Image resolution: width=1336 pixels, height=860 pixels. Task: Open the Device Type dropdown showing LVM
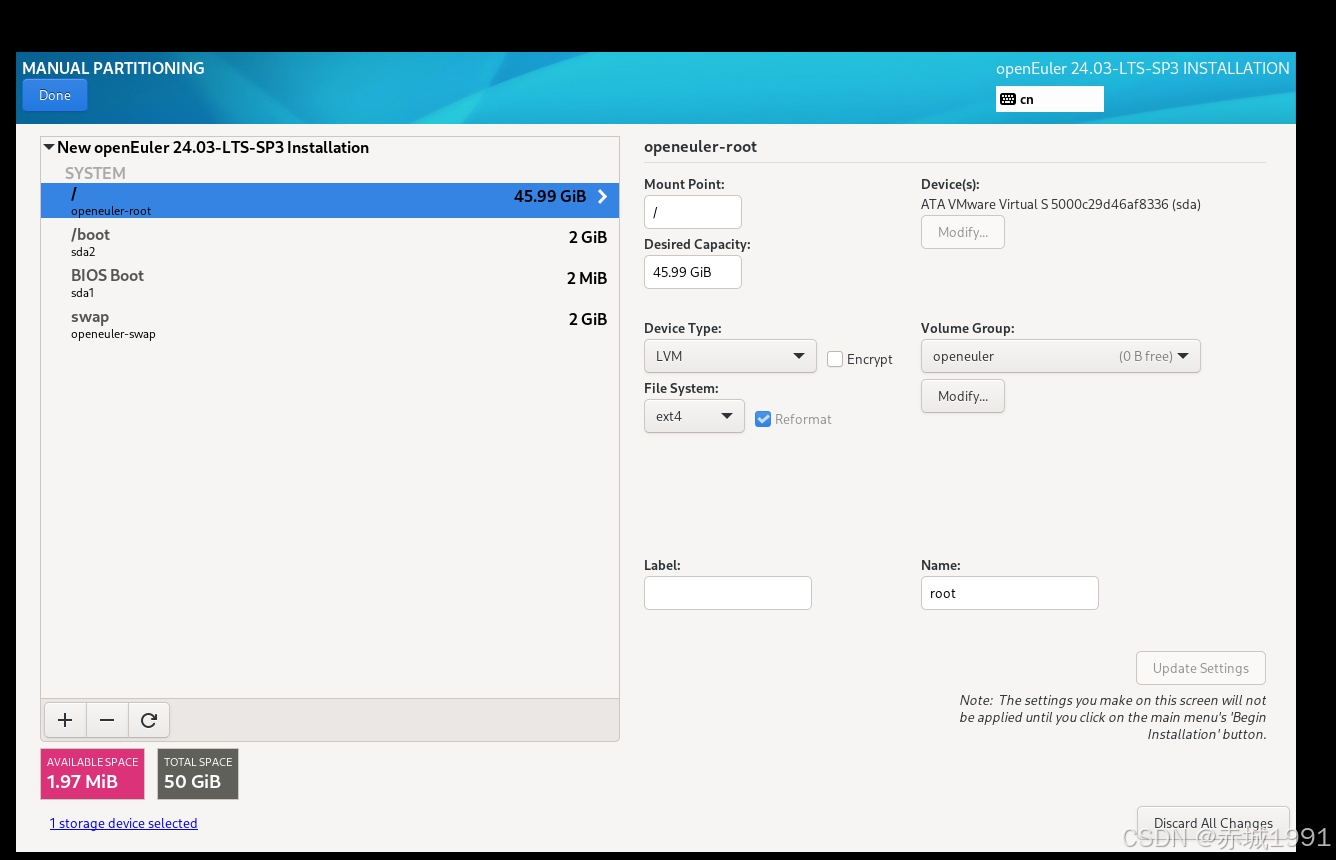click(730, 356)
